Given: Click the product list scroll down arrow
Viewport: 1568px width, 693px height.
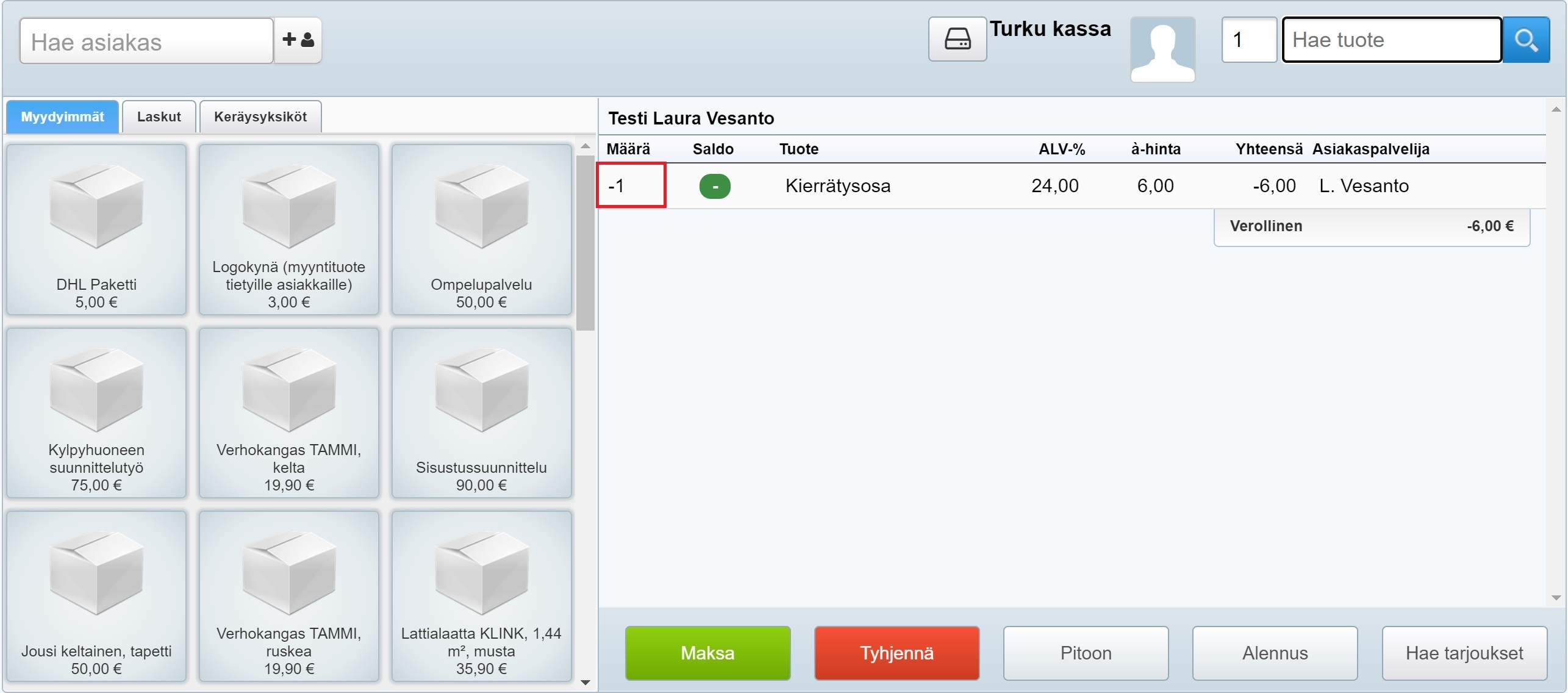Looking at the screenshot, I should [x=585, y=682].
